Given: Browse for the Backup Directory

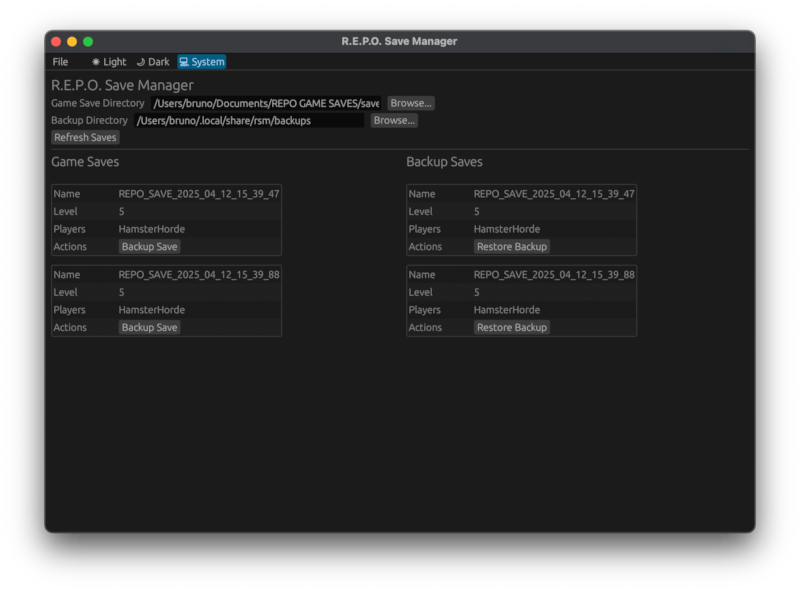Looking at the screenshot, I should pos(394,120).
